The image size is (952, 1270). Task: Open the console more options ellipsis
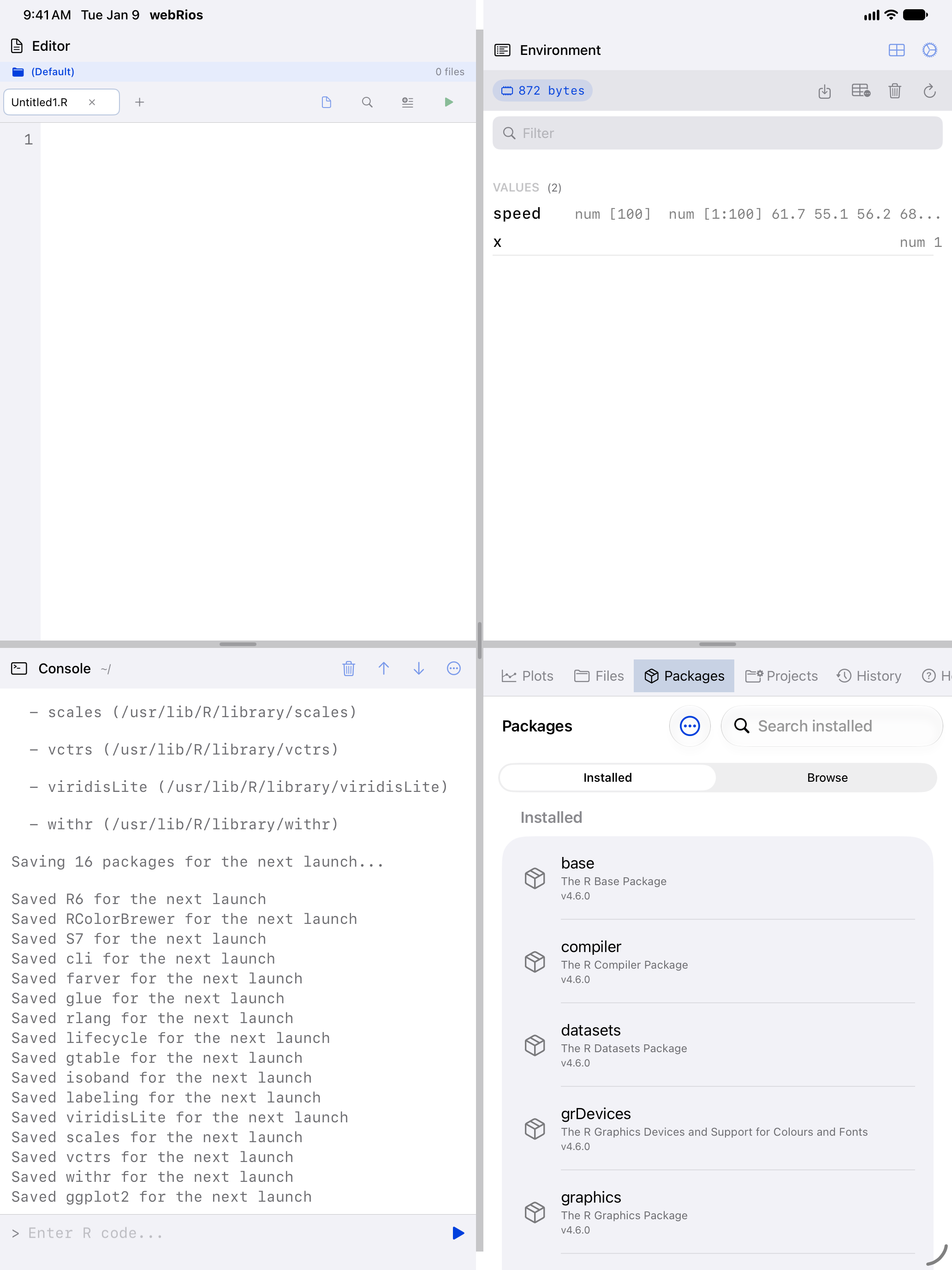[454, 668]
